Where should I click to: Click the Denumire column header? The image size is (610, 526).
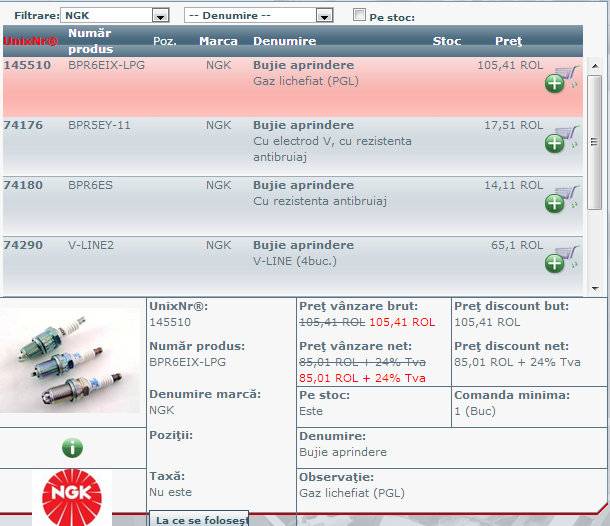pyautogui.click(x=285, y=41)
